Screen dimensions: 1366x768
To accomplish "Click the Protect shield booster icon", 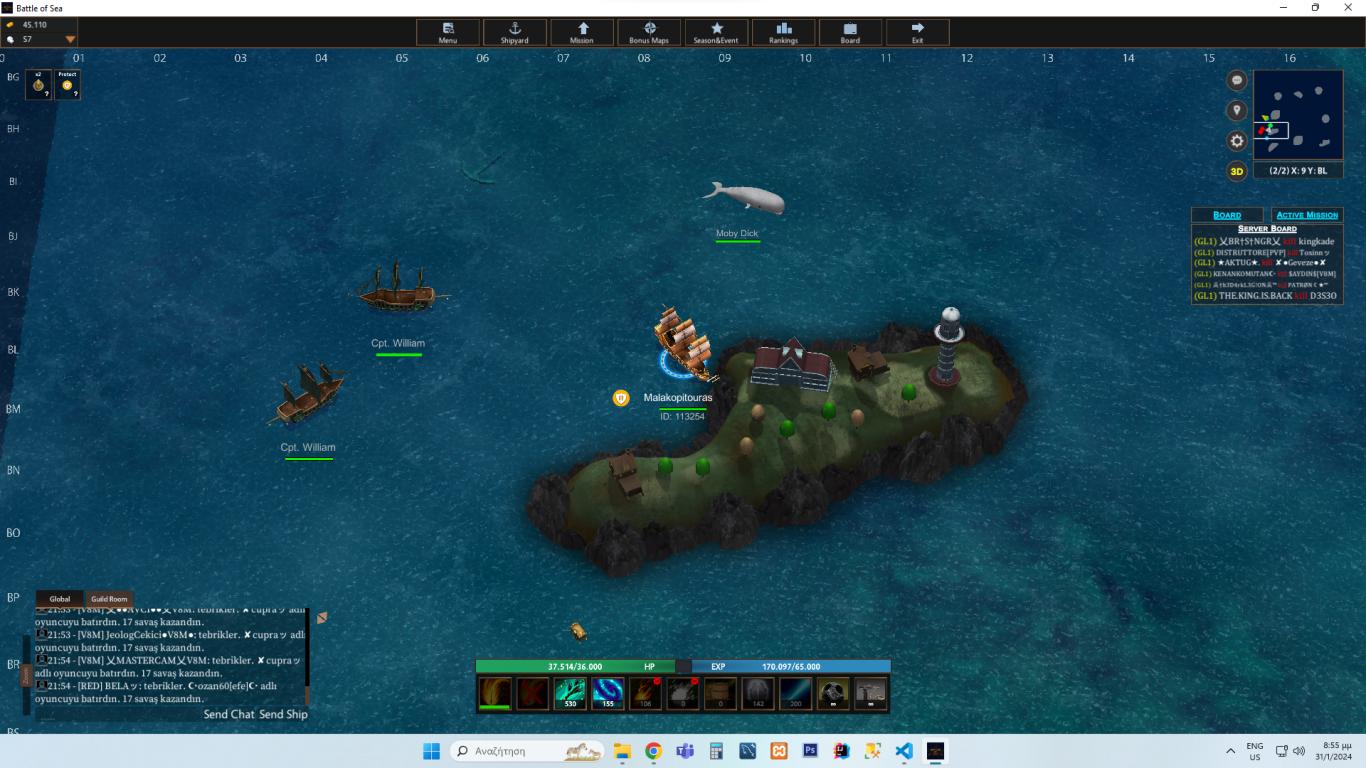I will click(x=67, y=85).
